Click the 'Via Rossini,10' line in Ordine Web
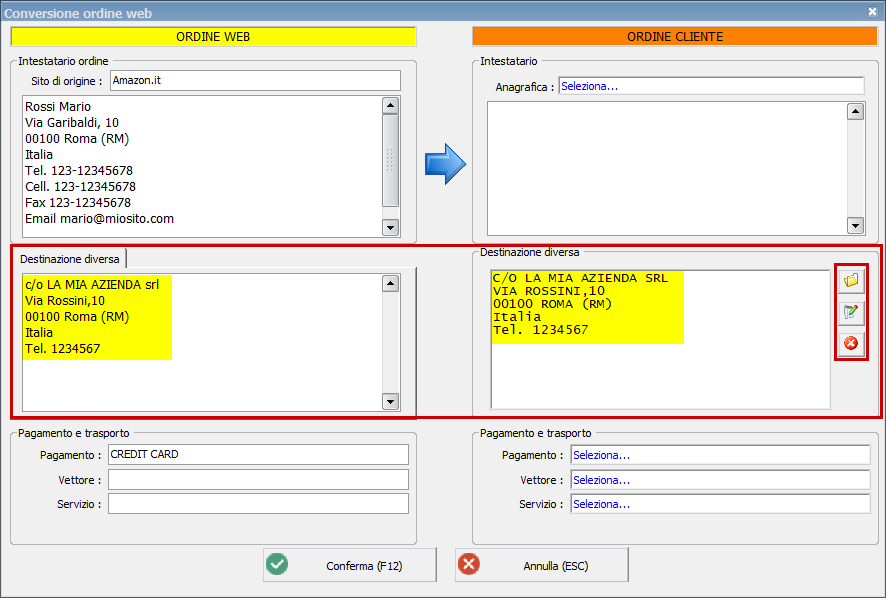Image resolution: width=886 pixels, height=598 pixels. pos(65,301)
